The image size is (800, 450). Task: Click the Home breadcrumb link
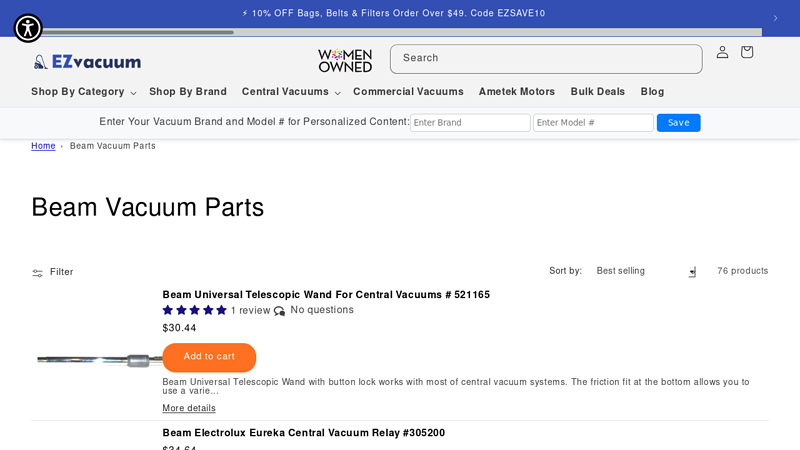point(43,146)
